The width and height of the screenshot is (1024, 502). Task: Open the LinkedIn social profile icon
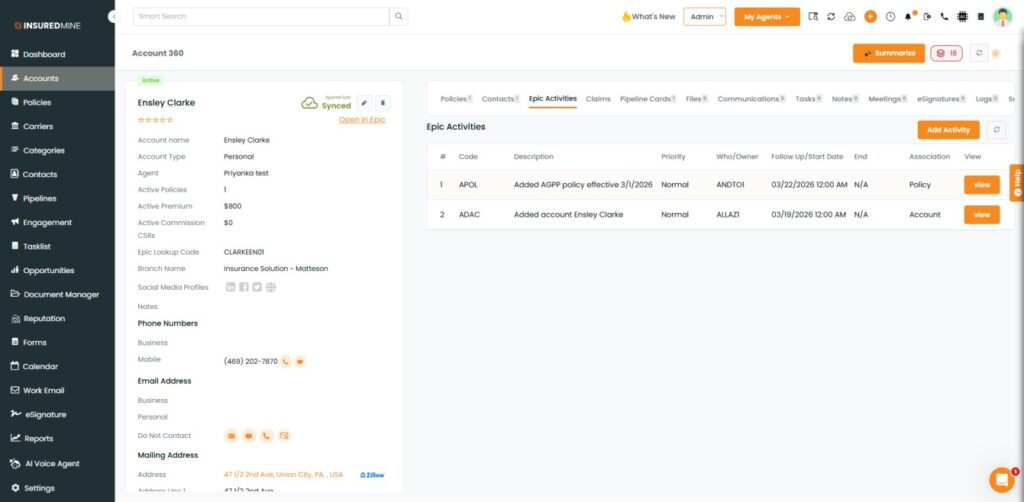point(231,287)
